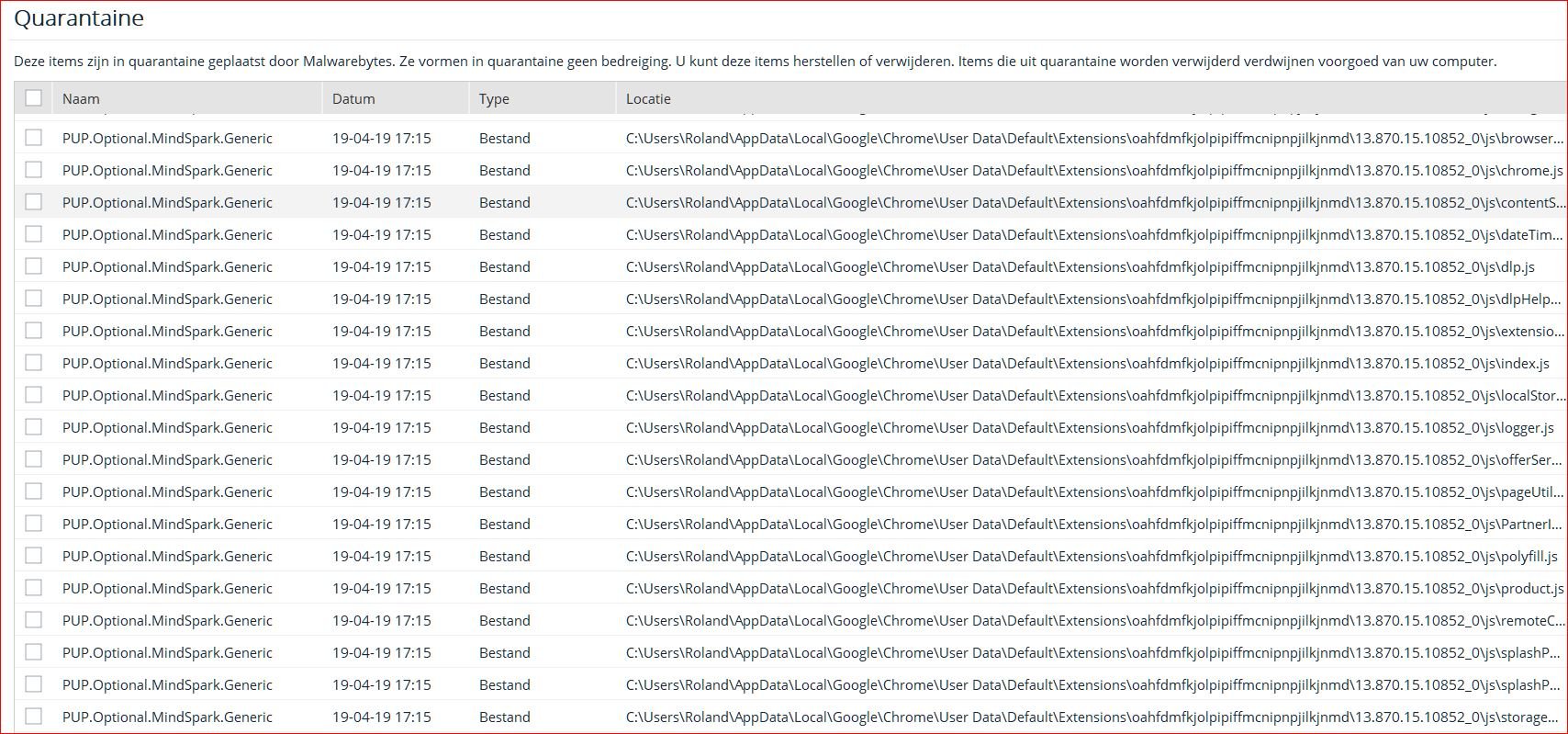Select the location path ending in dlp.js
This screenshot has height=734, width=1568.
pyautogui.click(x=1081, y=266)
